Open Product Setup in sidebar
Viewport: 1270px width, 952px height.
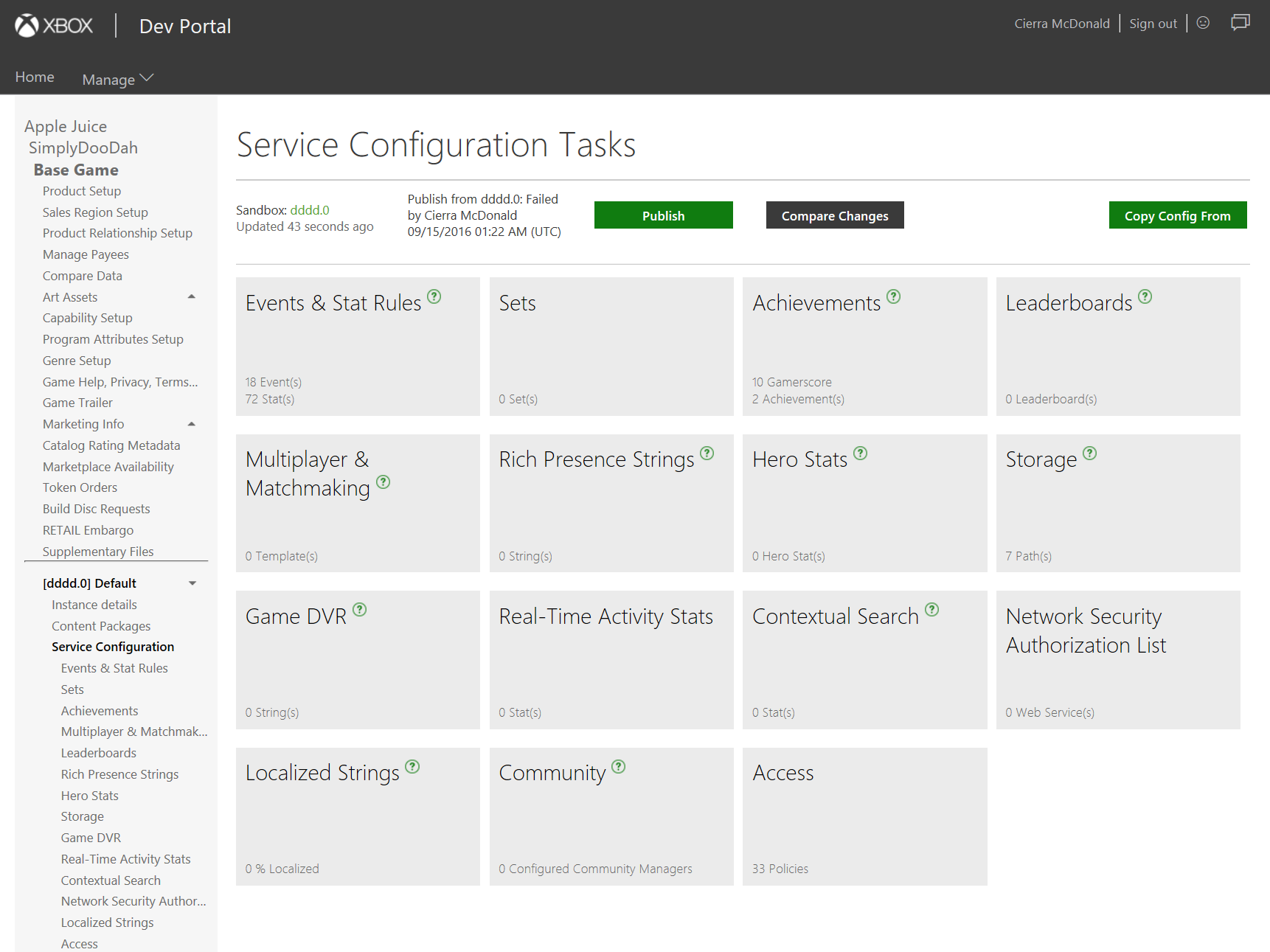tap(82, 191)
